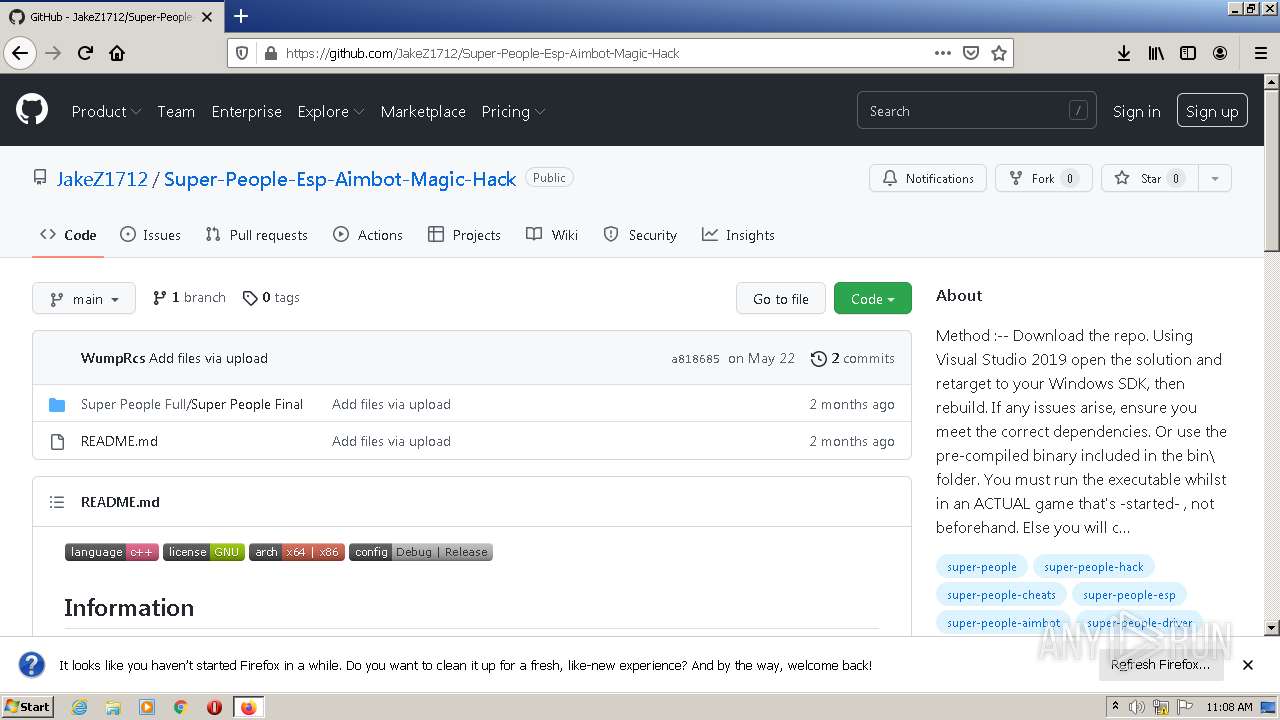Focus the GitHub Search input field
The image size is (1280, 720).
click(976, 111)
